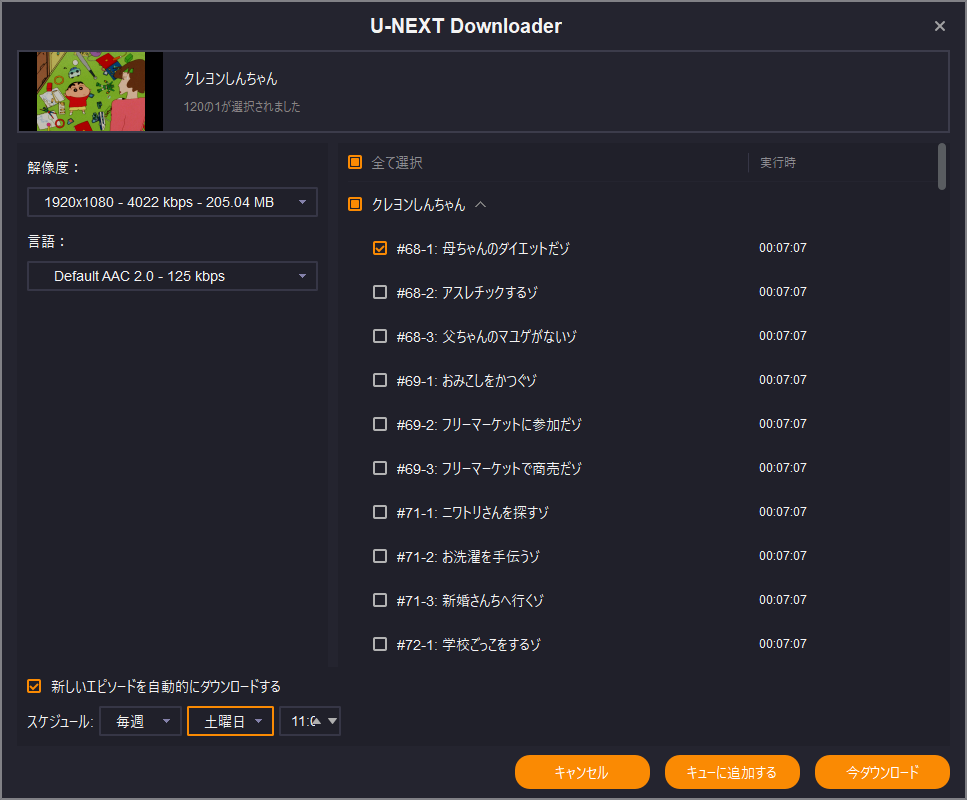Click the キャンセル button
This screenshot has width=967, height=800.
582,772
